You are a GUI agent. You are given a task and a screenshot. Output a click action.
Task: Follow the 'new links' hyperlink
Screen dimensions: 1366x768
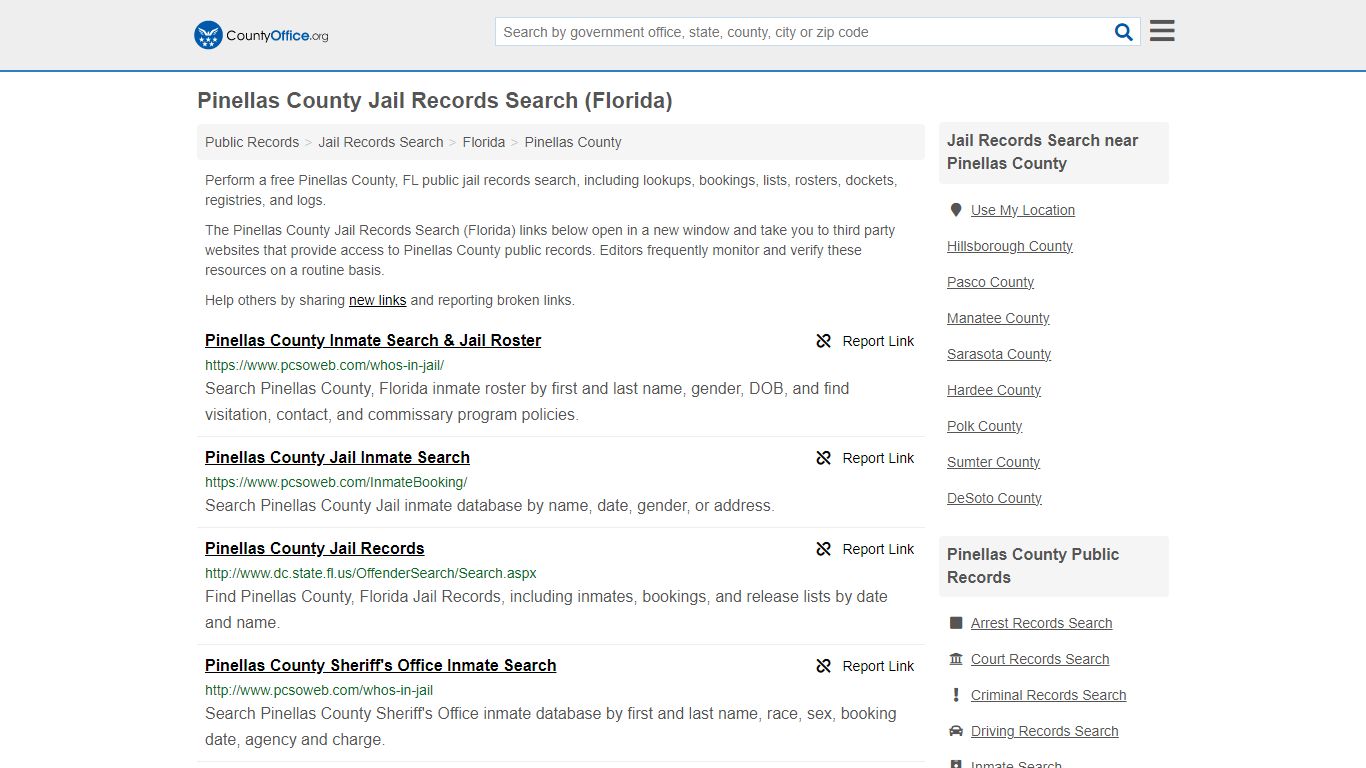pos(378,300)
